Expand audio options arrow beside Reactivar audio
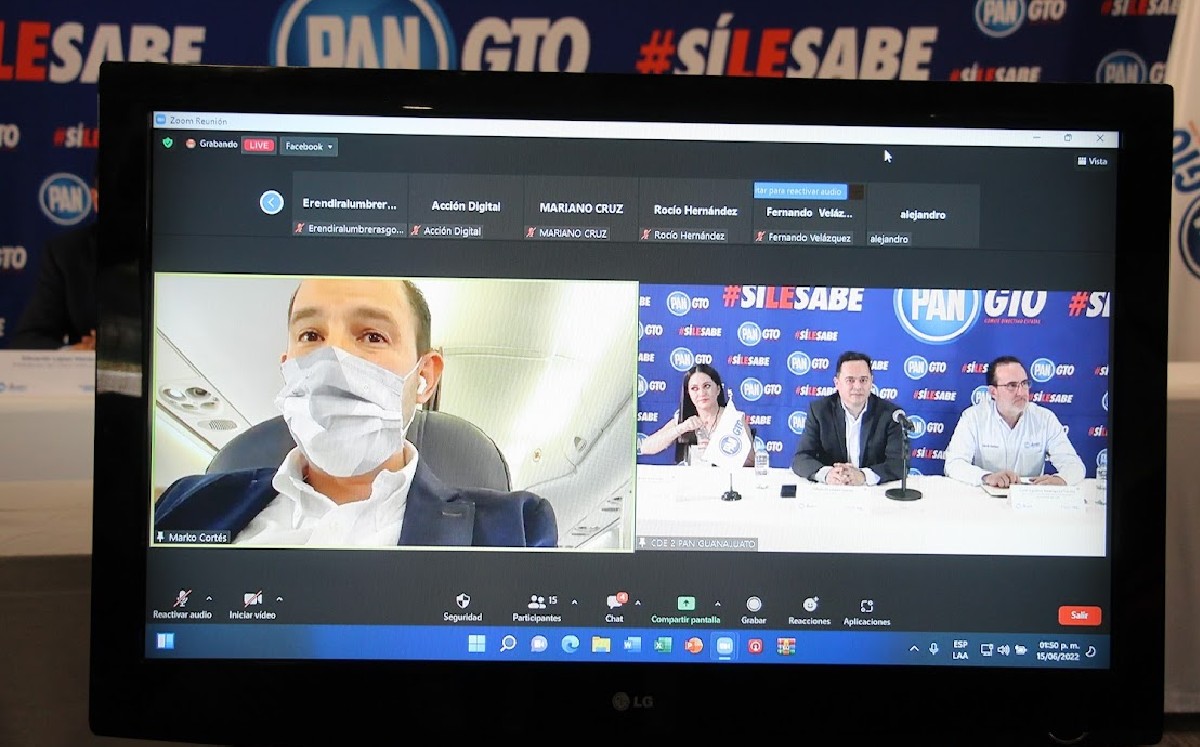Screen dimensions: 1200x747 click(x=208, y=599)
